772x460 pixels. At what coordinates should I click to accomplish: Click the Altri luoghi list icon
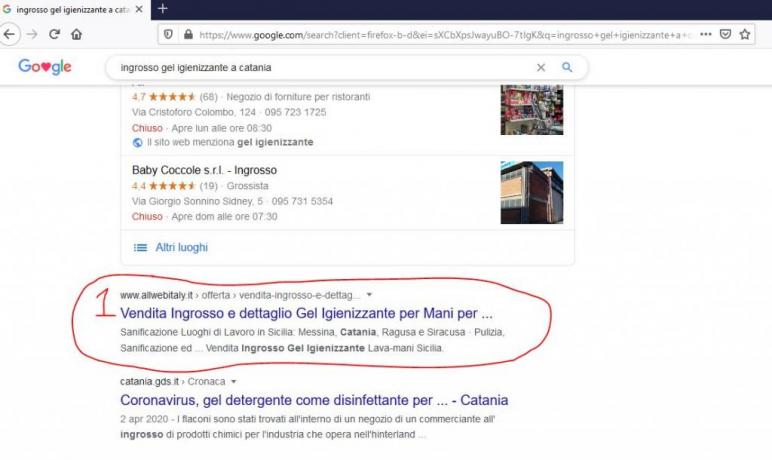140,248
